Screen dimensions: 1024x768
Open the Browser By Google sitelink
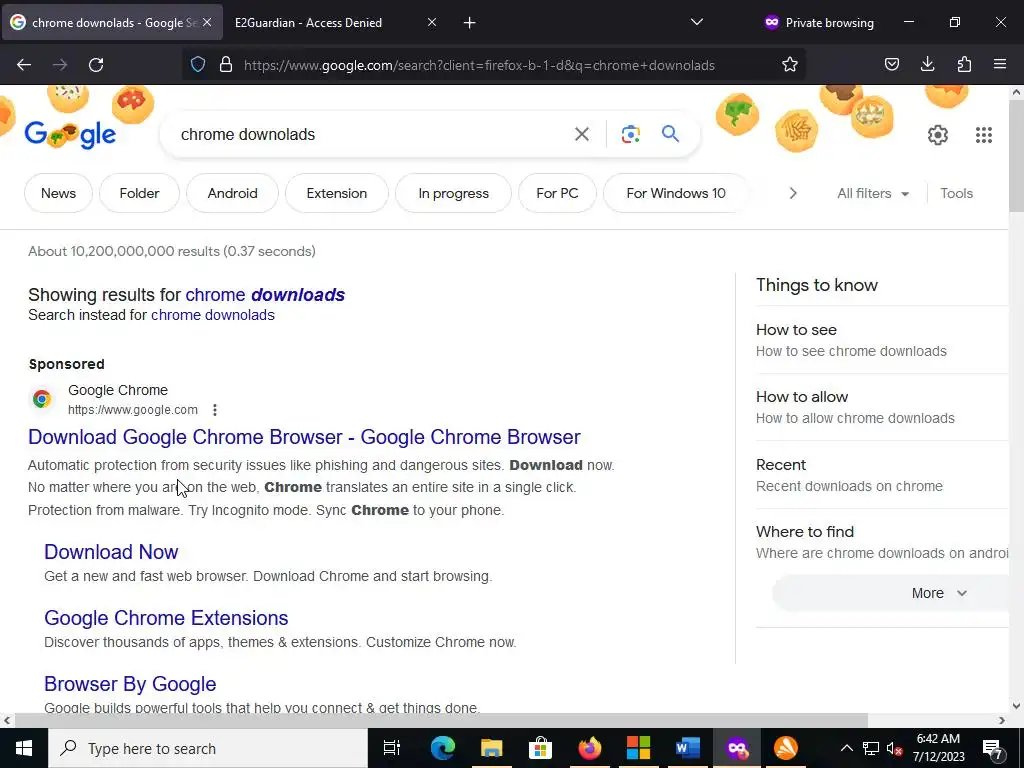[130, 684]
